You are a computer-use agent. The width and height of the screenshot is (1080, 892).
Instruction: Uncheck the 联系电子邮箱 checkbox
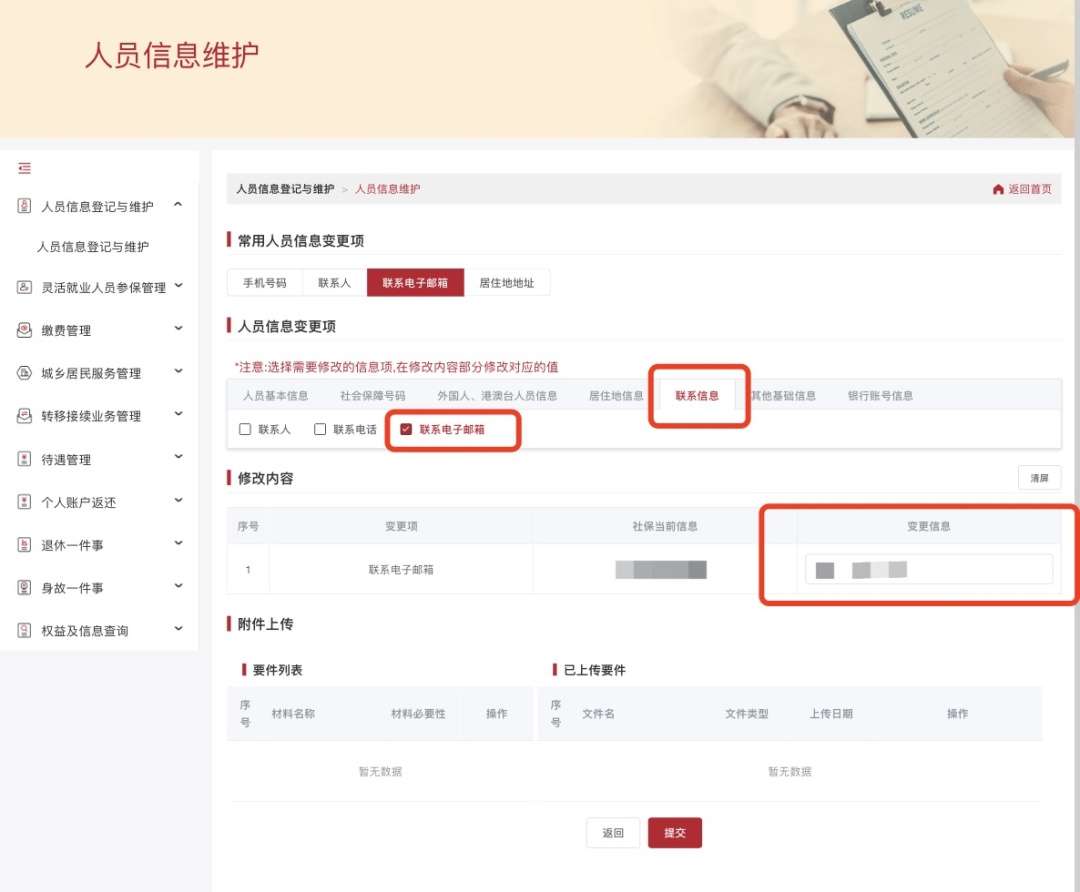[404, 430]
